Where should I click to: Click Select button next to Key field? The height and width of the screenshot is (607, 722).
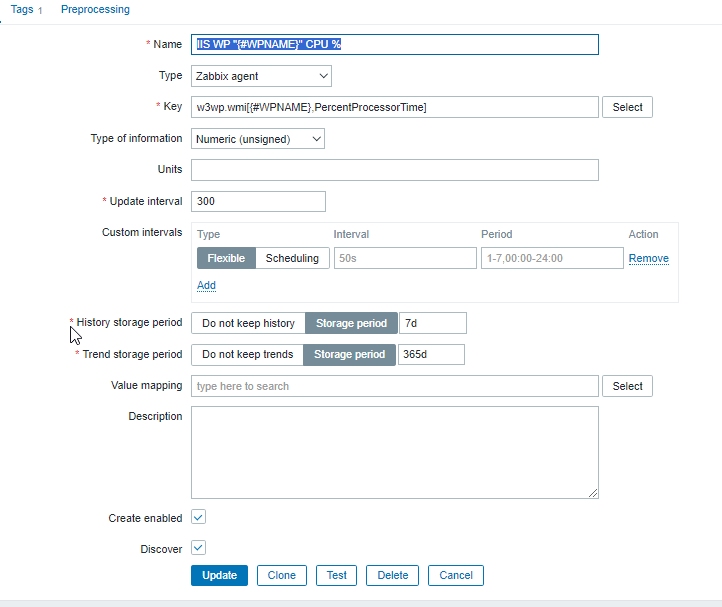(627, 107)
